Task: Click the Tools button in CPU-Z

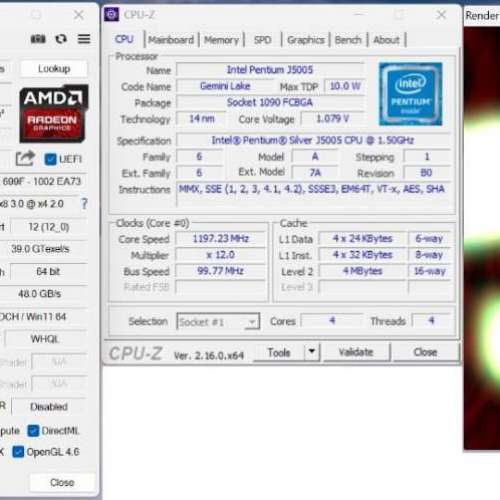Action: 279,352
